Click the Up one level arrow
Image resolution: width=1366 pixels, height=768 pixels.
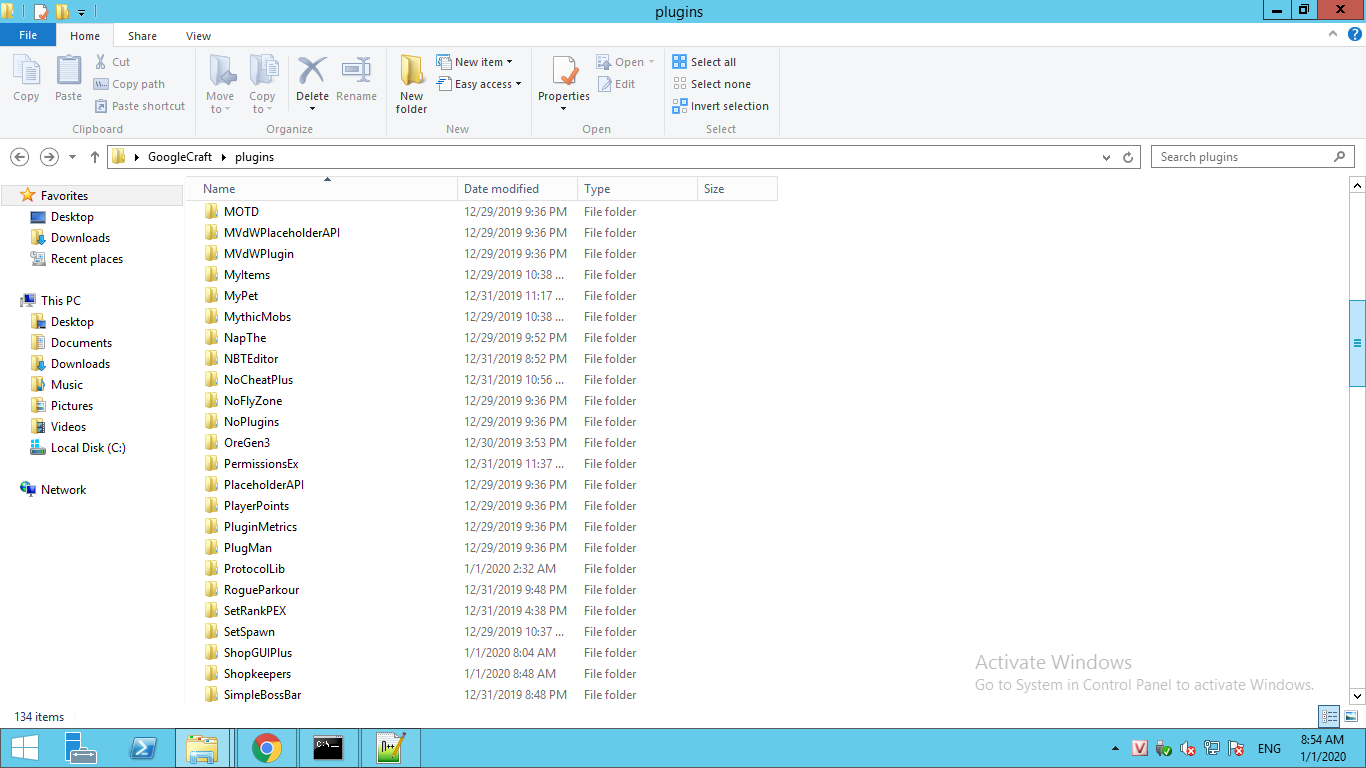click(x=95, y=157)
